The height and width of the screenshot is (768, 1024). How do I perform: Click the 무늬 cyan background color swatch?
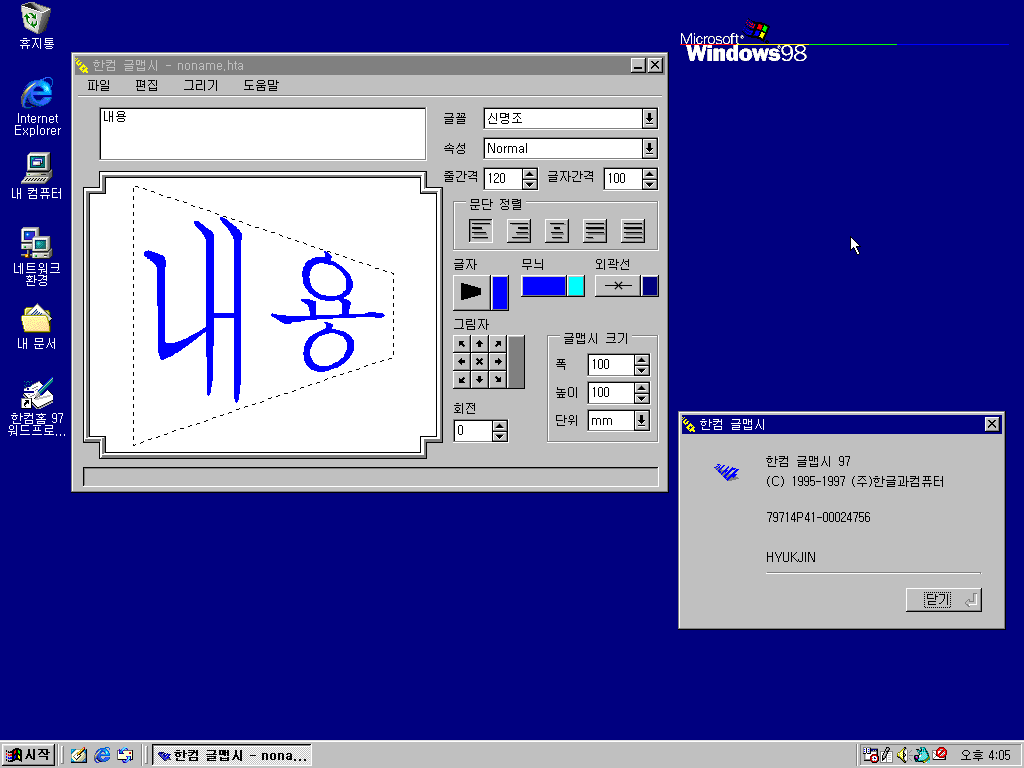pyautogui.click(x=576, y=286)
